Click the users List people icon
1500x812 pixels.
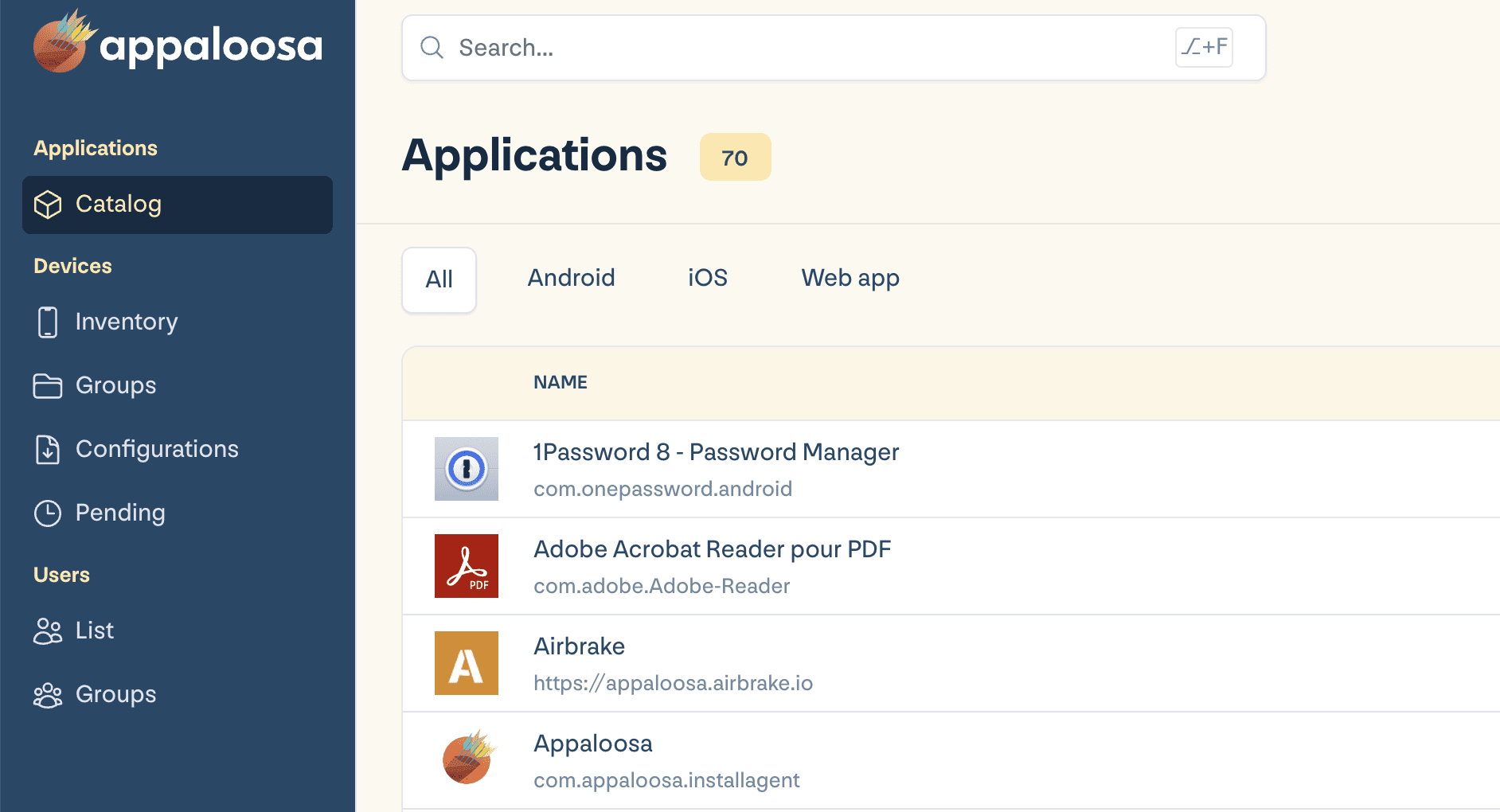[48, 630]
